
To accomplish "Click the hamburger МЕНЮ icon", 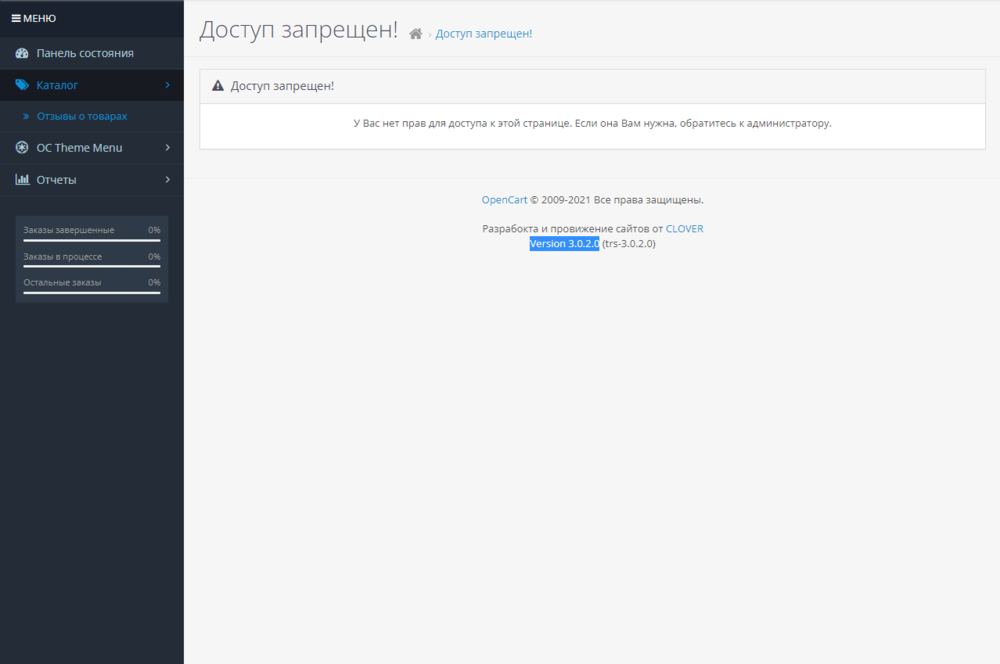I will [18, 17].
